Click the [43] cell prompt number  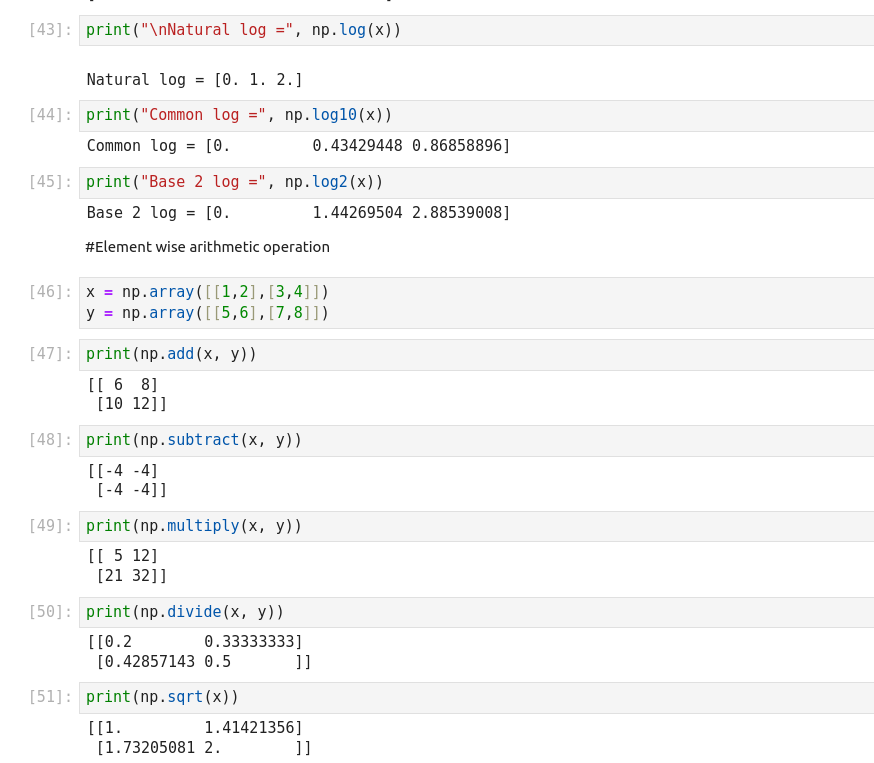(50, 30)
